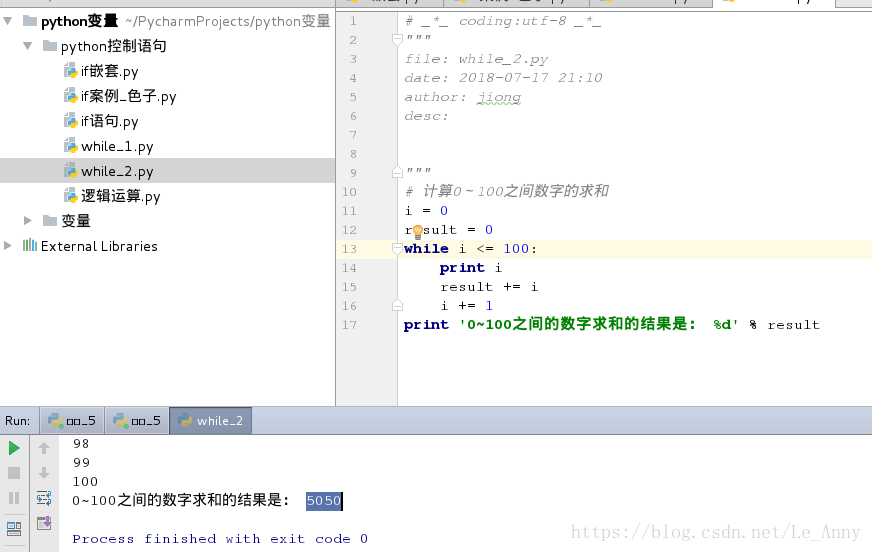This screenshot has width=872, height=552.
Task: Select if案例_色子.py file
Action: (128, 96)
